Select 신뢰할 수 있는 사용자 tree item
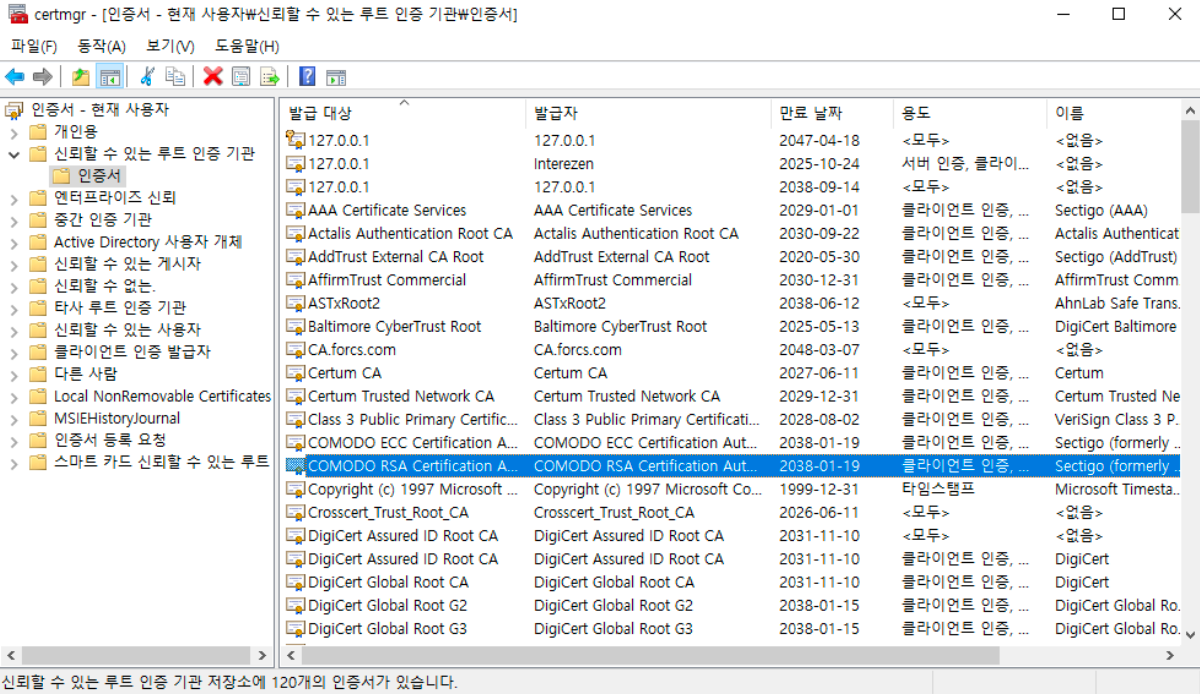Image resolution: width=1200 pixels, height=694 pixels. click(127, 329)
